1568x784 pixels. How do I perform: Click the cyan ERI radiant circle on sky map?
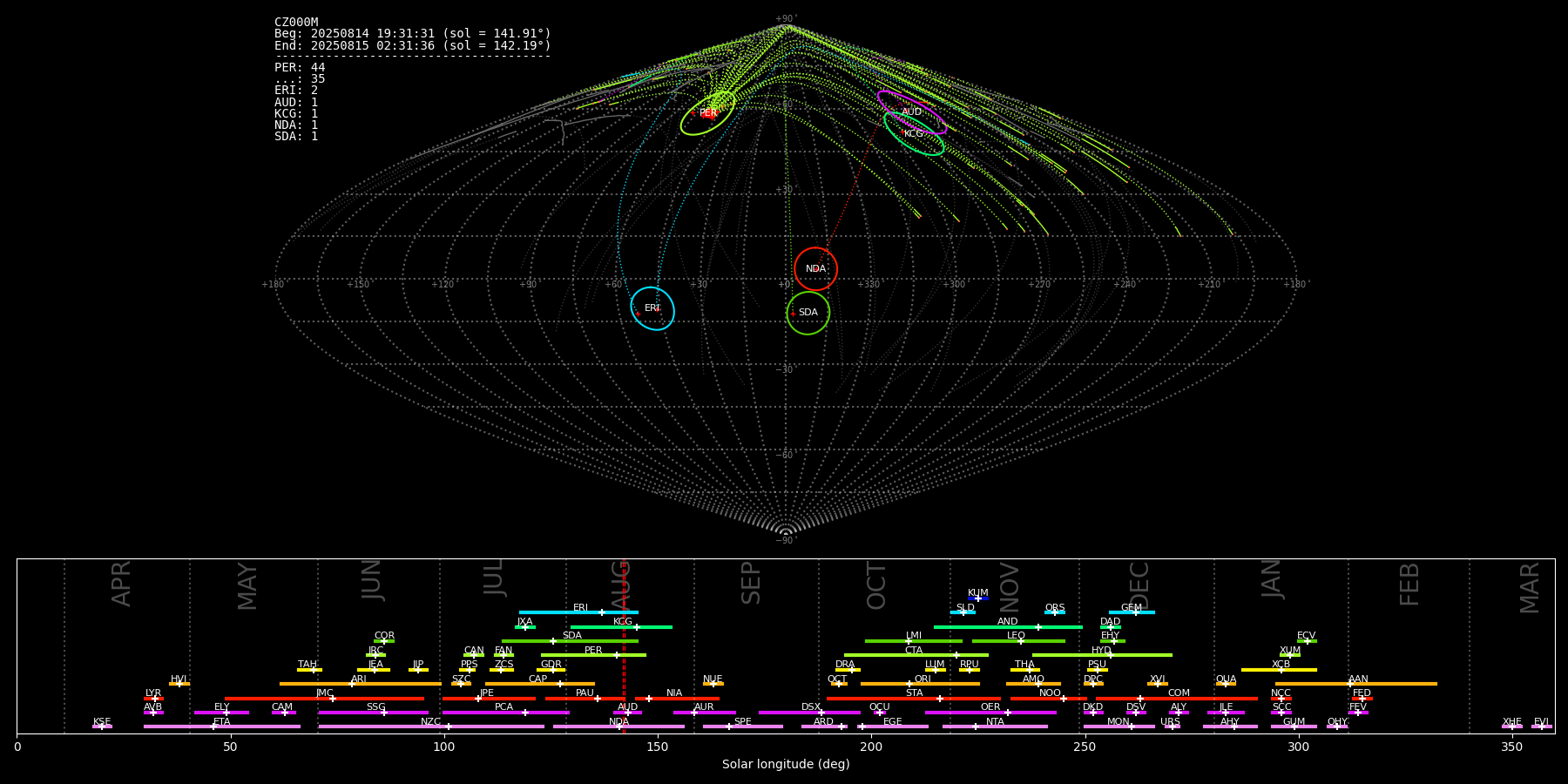point(652,308)
